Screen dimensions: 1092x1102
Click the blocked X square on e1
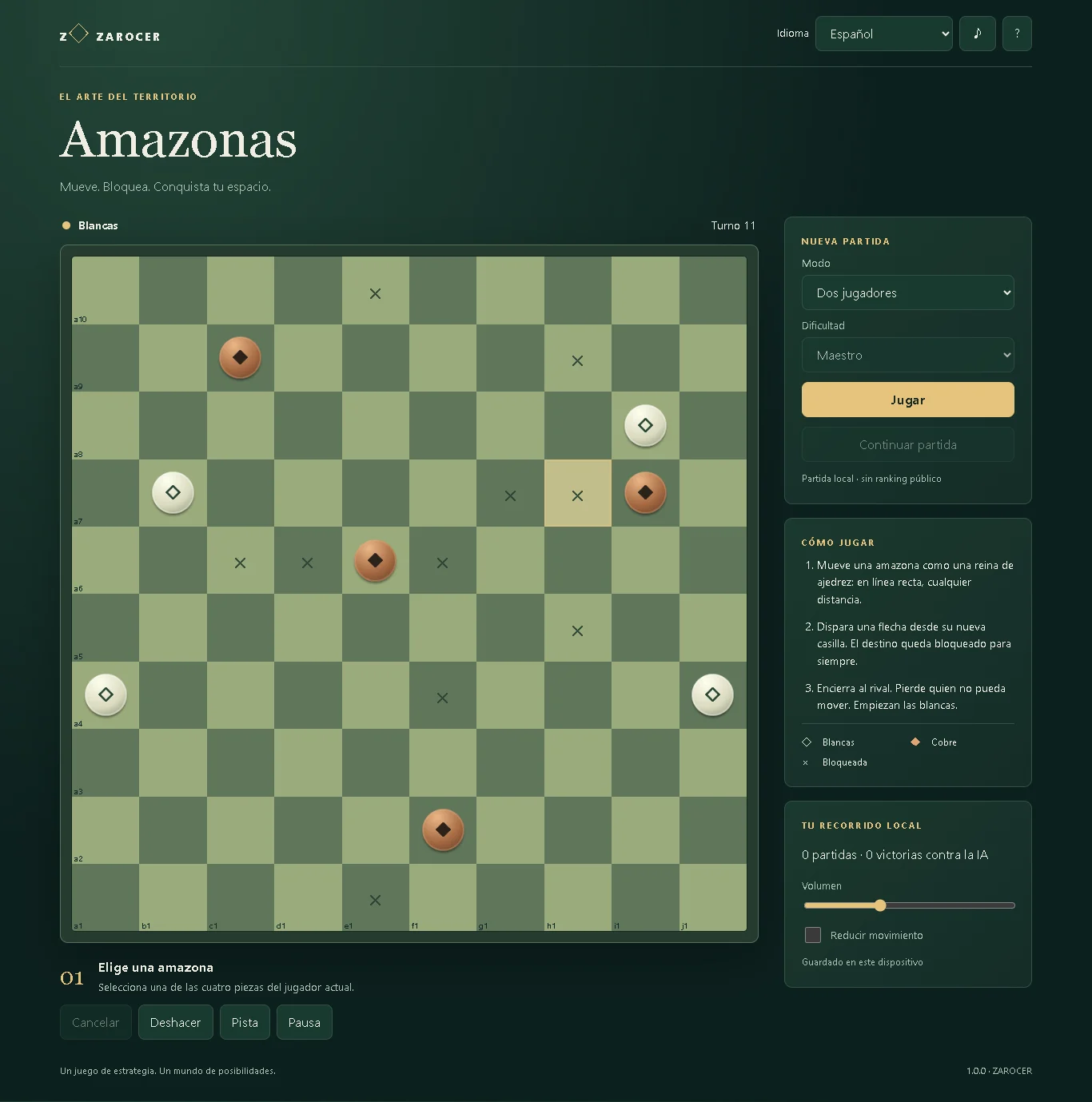click(x=375, y=897)
